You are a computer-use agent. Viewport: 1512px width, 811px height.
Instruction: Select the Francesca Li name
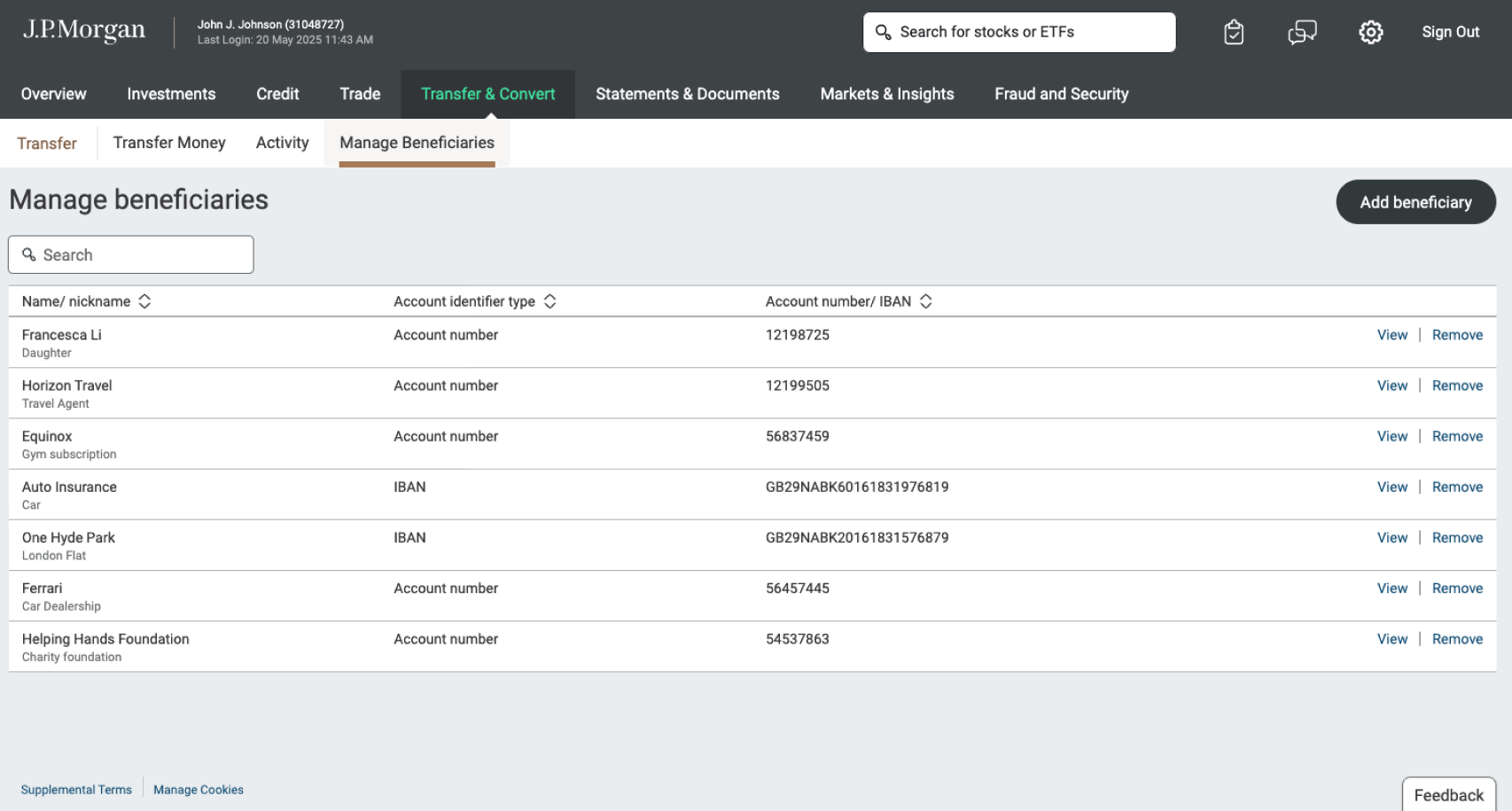[62, 335]
